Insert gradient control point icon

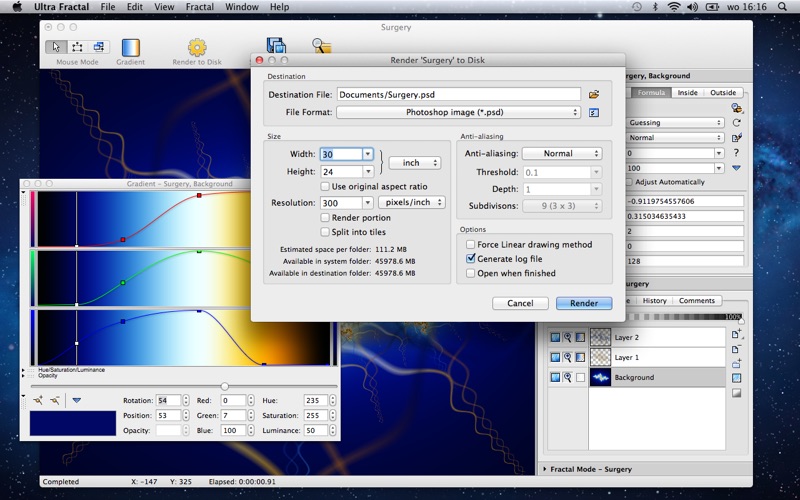click(x=38, y=401)
